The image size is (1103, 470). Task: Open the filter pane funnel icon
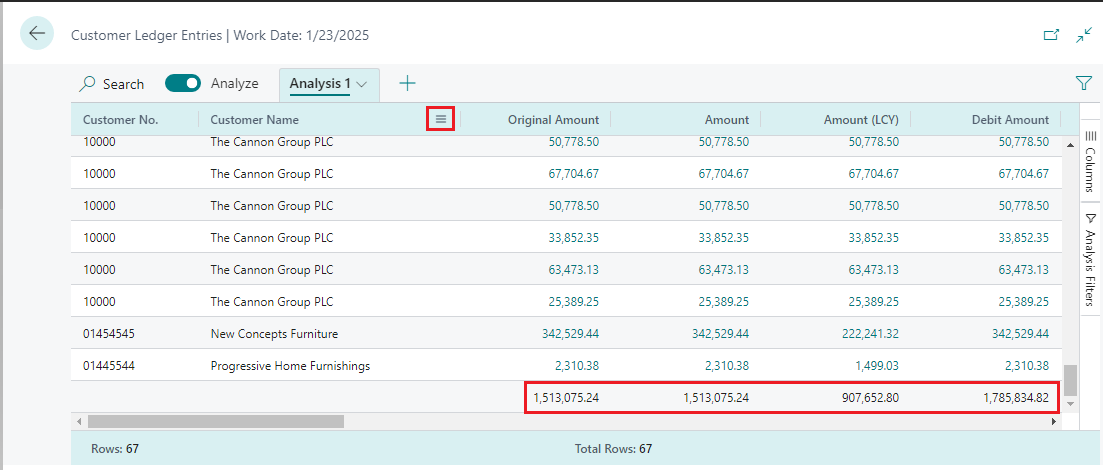[x=1083, y=83]
